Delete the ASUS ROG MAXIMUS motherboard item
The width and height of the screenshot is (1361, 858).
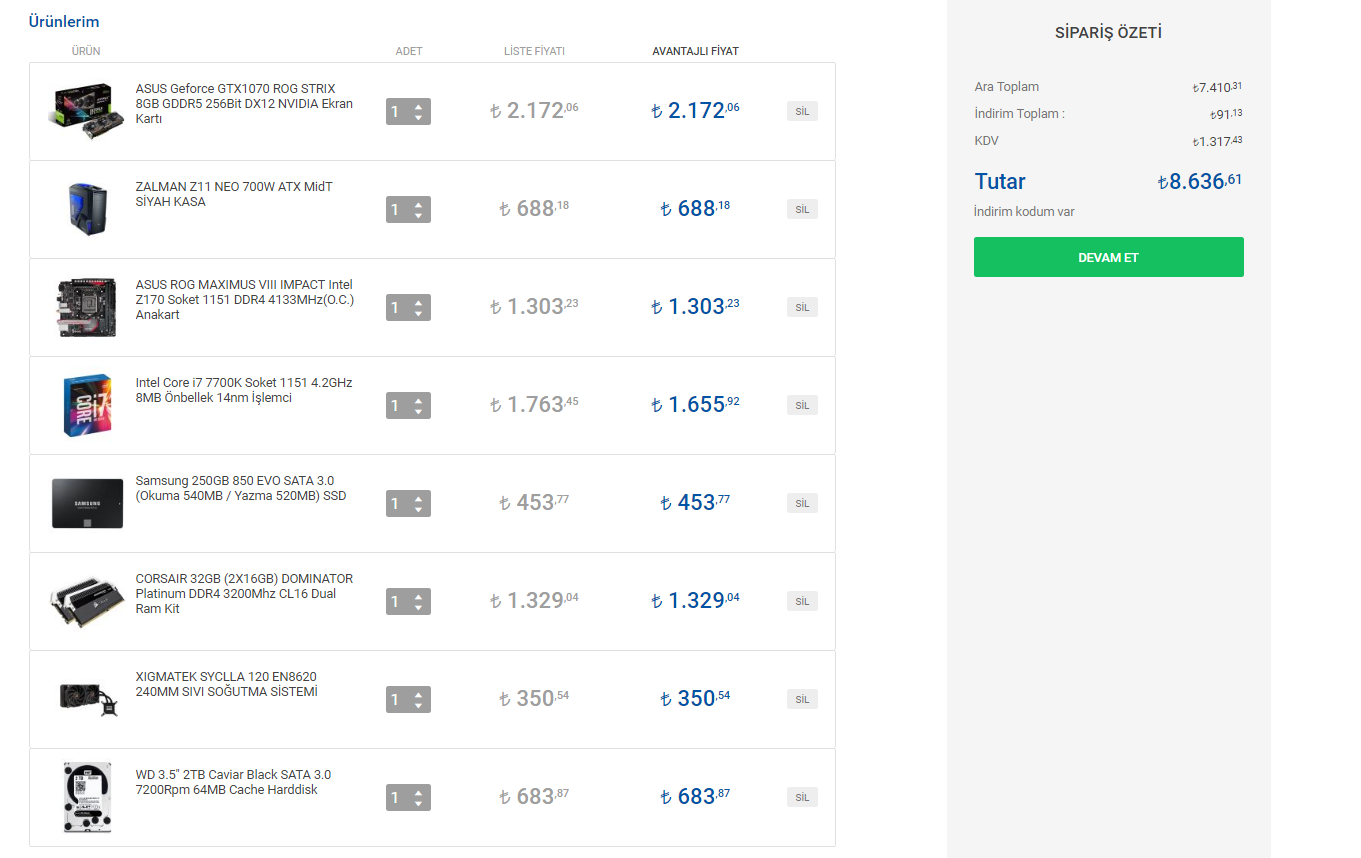802,307
